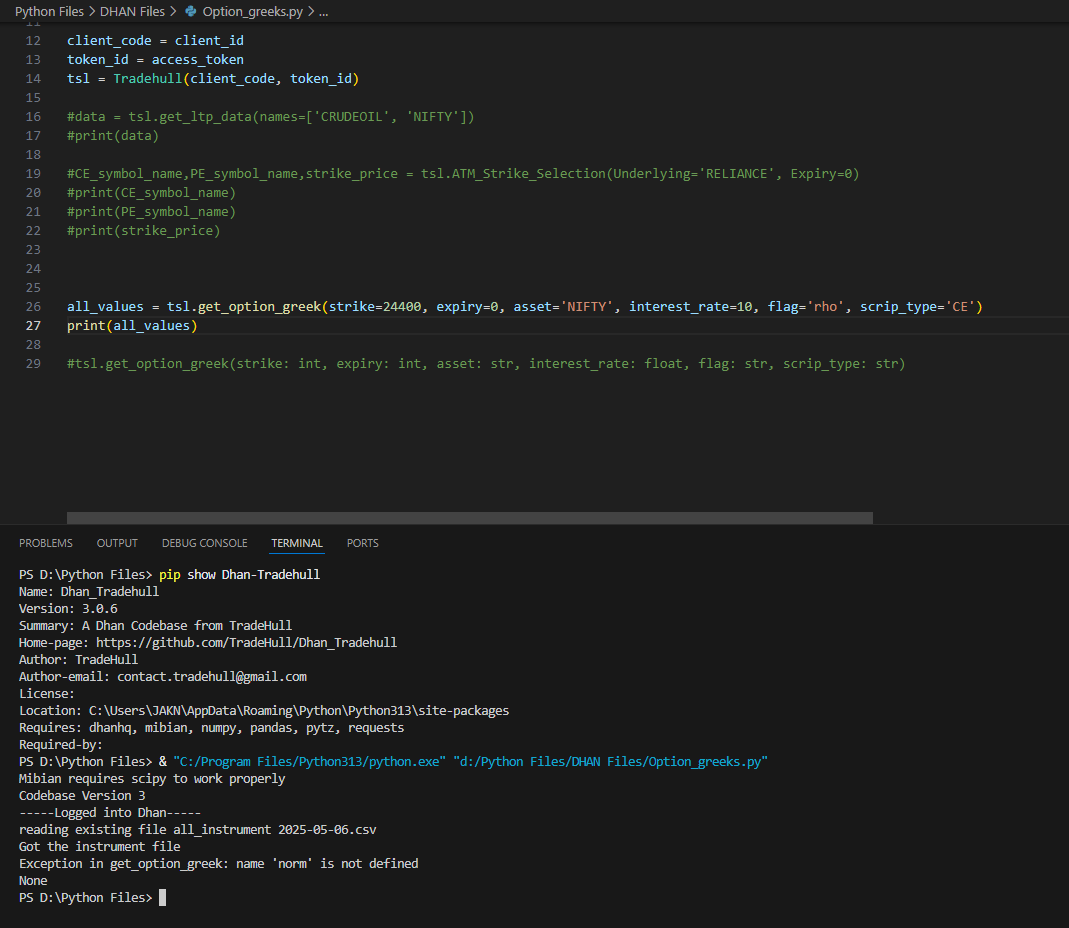Screen dimensions: 1069x928
Task: Click 'Exception in get_option_greek' terminal line
Action: click(218, 863)
